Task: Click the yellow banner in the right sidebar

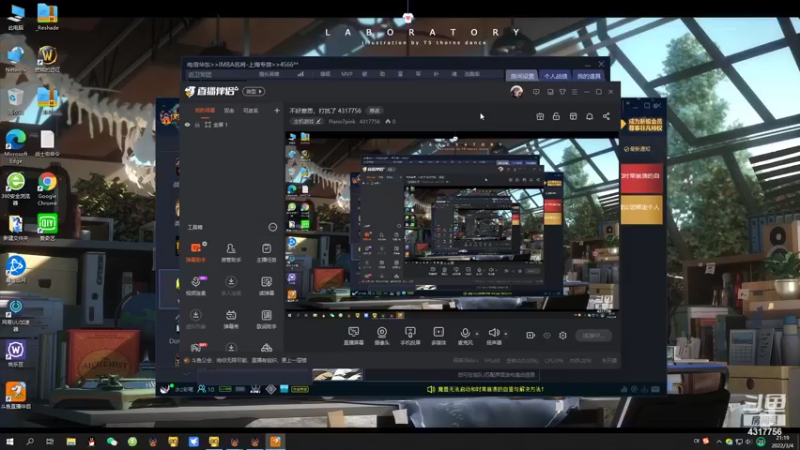Action: [641, 209]
